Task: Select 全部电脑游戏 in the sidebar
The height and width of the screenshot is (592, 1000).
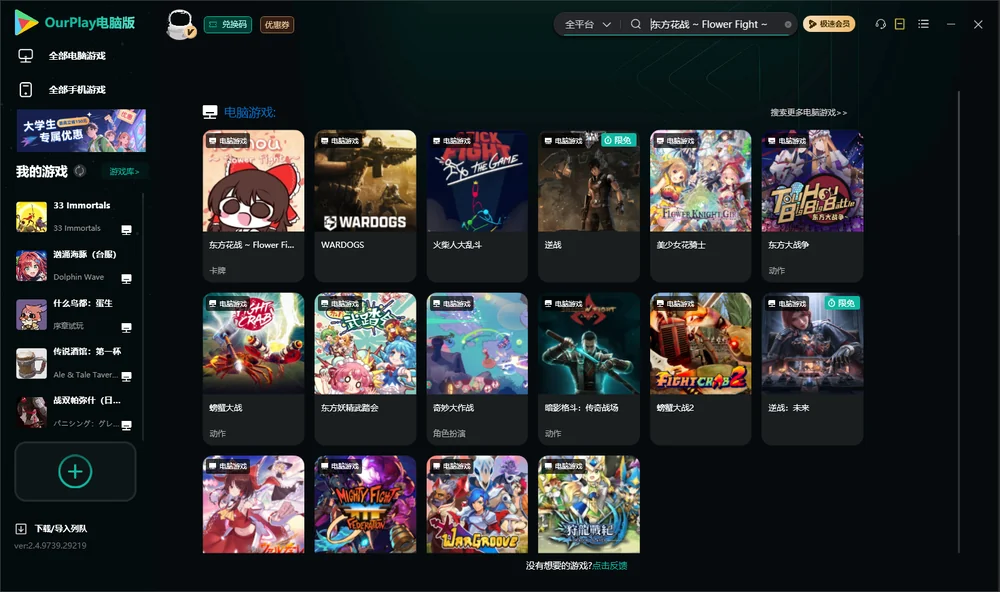Action: (x=77, y=56)
